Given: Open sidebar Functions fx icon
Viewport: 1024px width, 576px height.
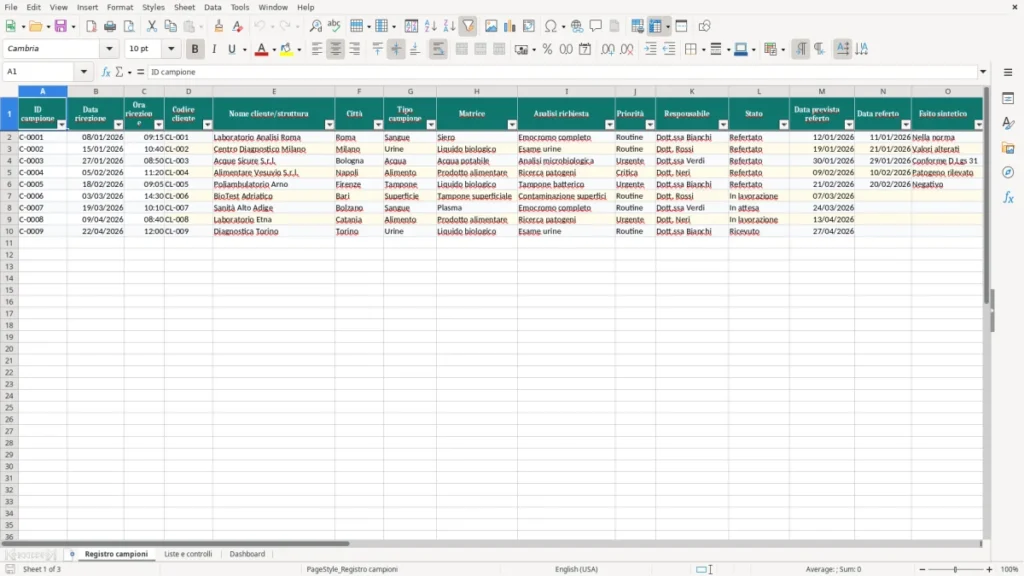Looking at the screenshot, I should point(1008,197).
